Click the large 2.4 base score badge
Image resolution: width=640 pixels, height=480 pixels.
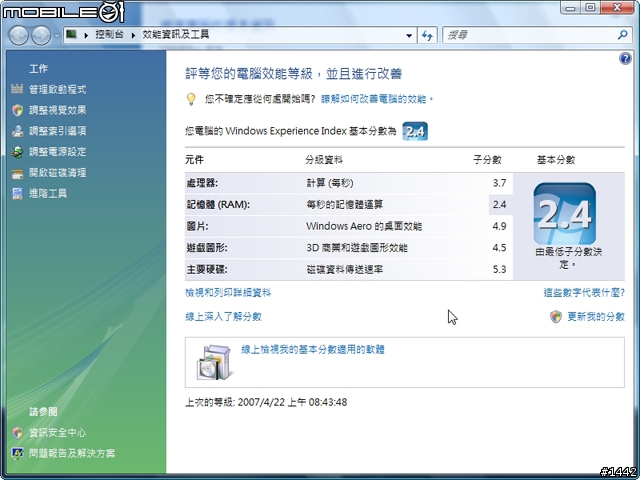(564, 214)
